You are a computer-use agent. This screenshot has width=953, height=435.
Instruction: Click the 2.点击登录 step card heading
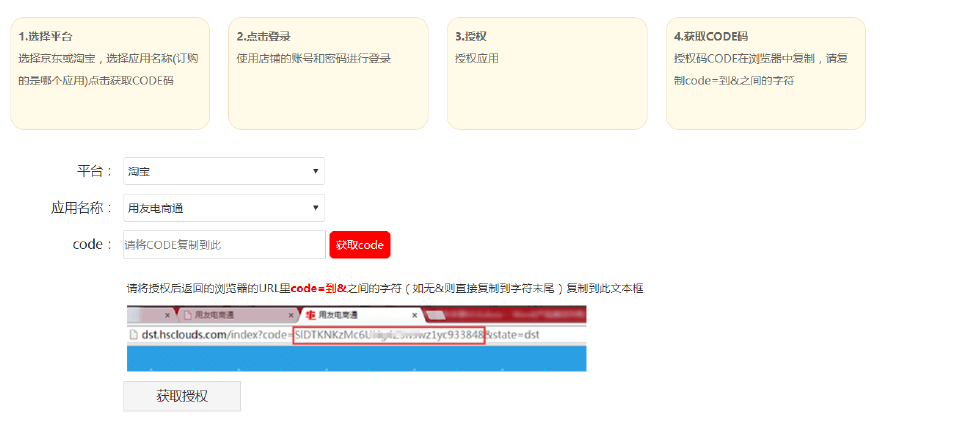[263, 36]
